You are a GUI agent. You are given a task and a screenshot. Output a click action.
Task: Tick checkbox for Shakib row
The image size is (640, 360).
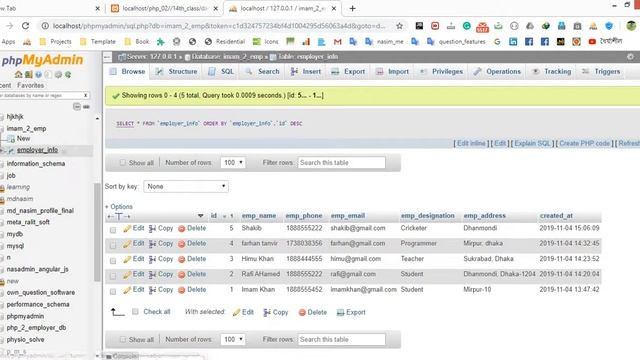pyautogui.click(x=113, y=230)
